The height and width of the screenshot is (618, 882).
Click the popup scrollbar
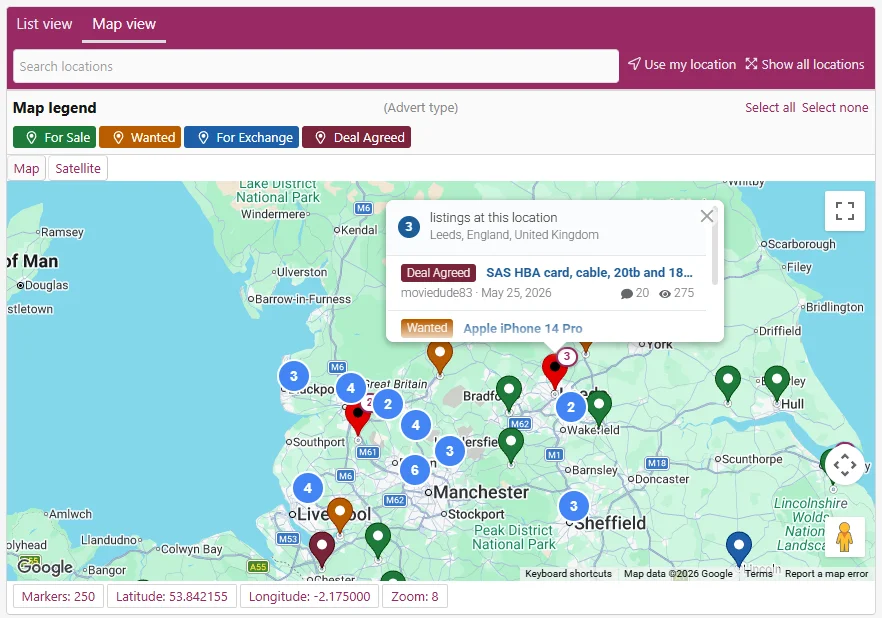(715, 247)
